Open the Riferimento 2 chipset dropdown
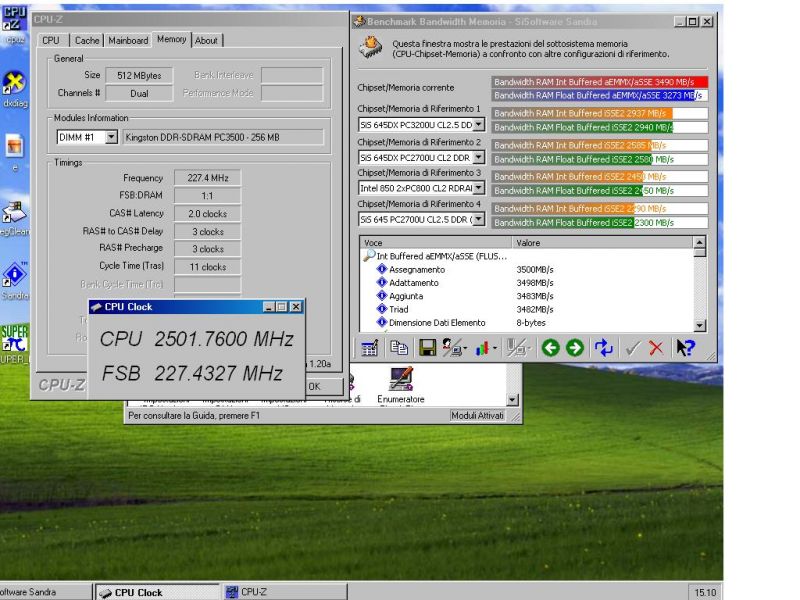 pos(479,158)
